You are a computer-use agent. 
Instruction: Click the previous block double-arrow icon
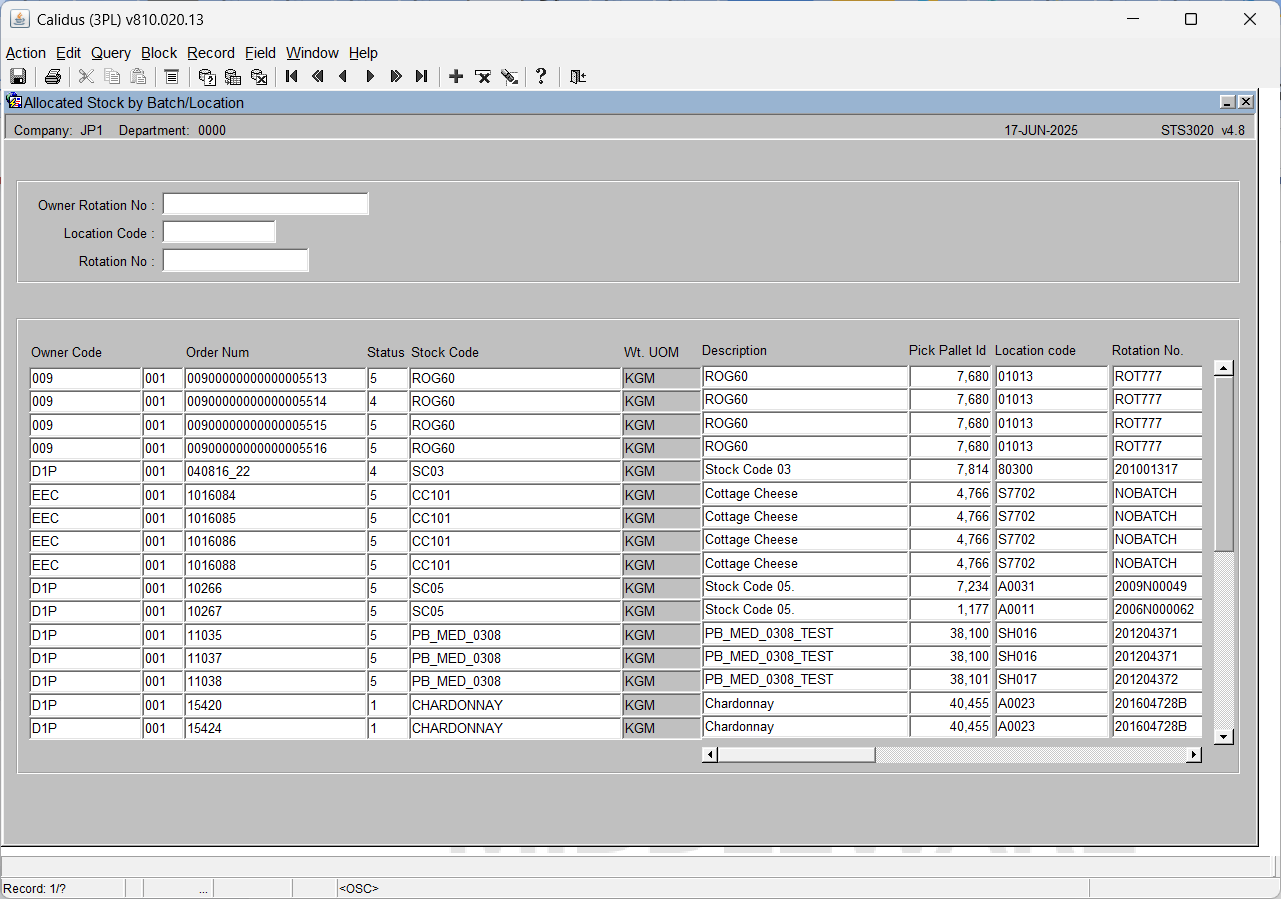(x=318, y=77)
